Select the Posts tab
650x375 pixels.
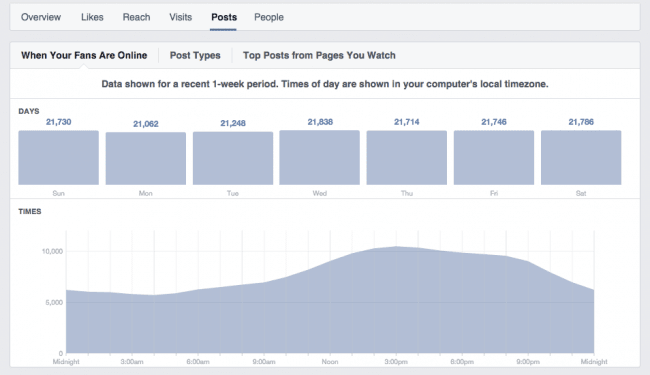click(224, 17)
